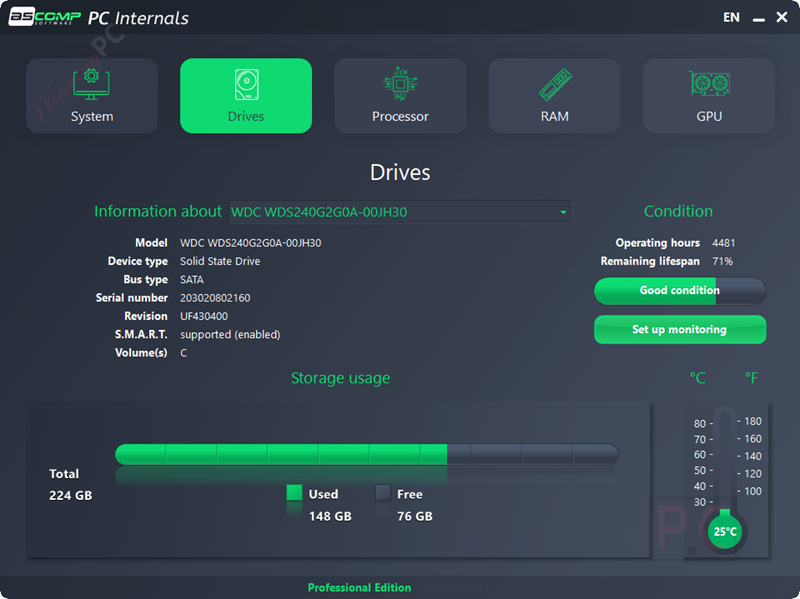Click the Free 76 GB value
The image size is (800, 599).
[415, 516]
